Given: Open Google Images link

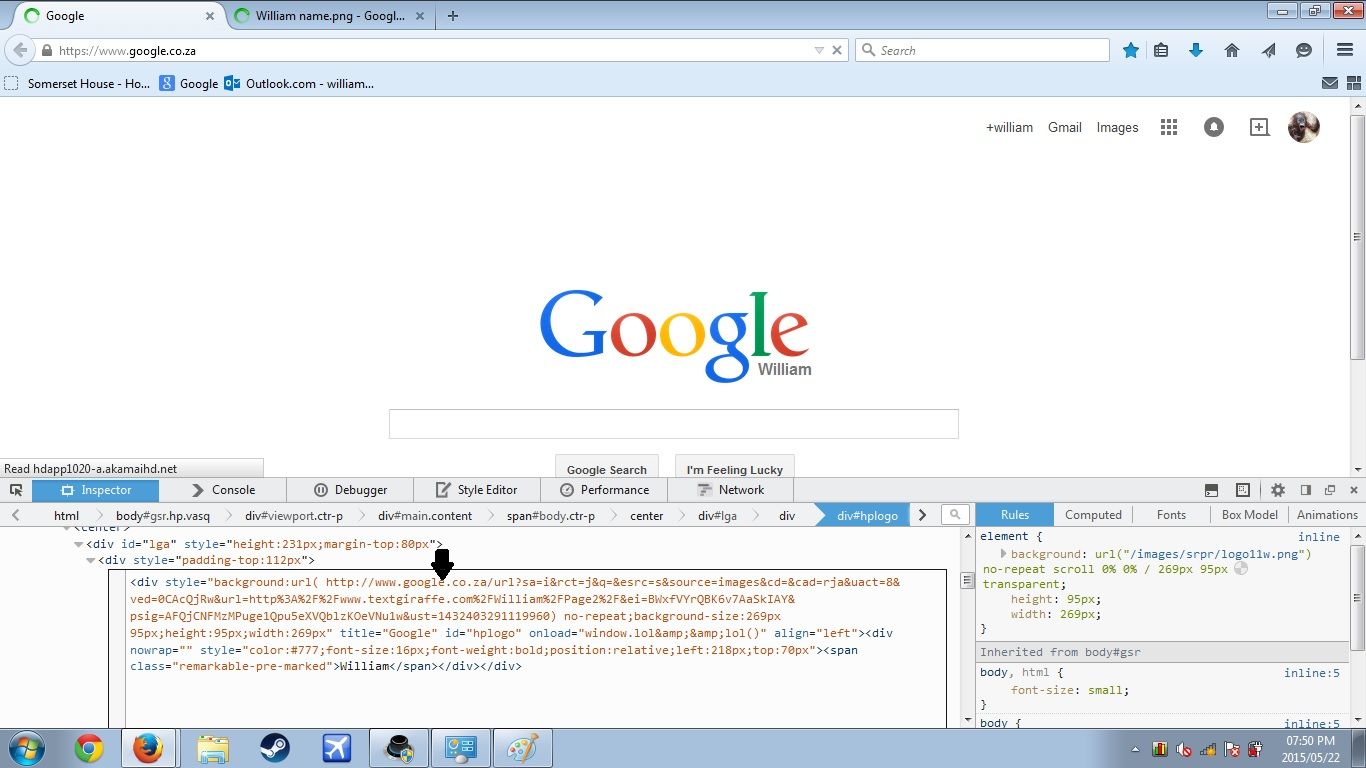Looking at the screenshot, I should coord(1117,127).
